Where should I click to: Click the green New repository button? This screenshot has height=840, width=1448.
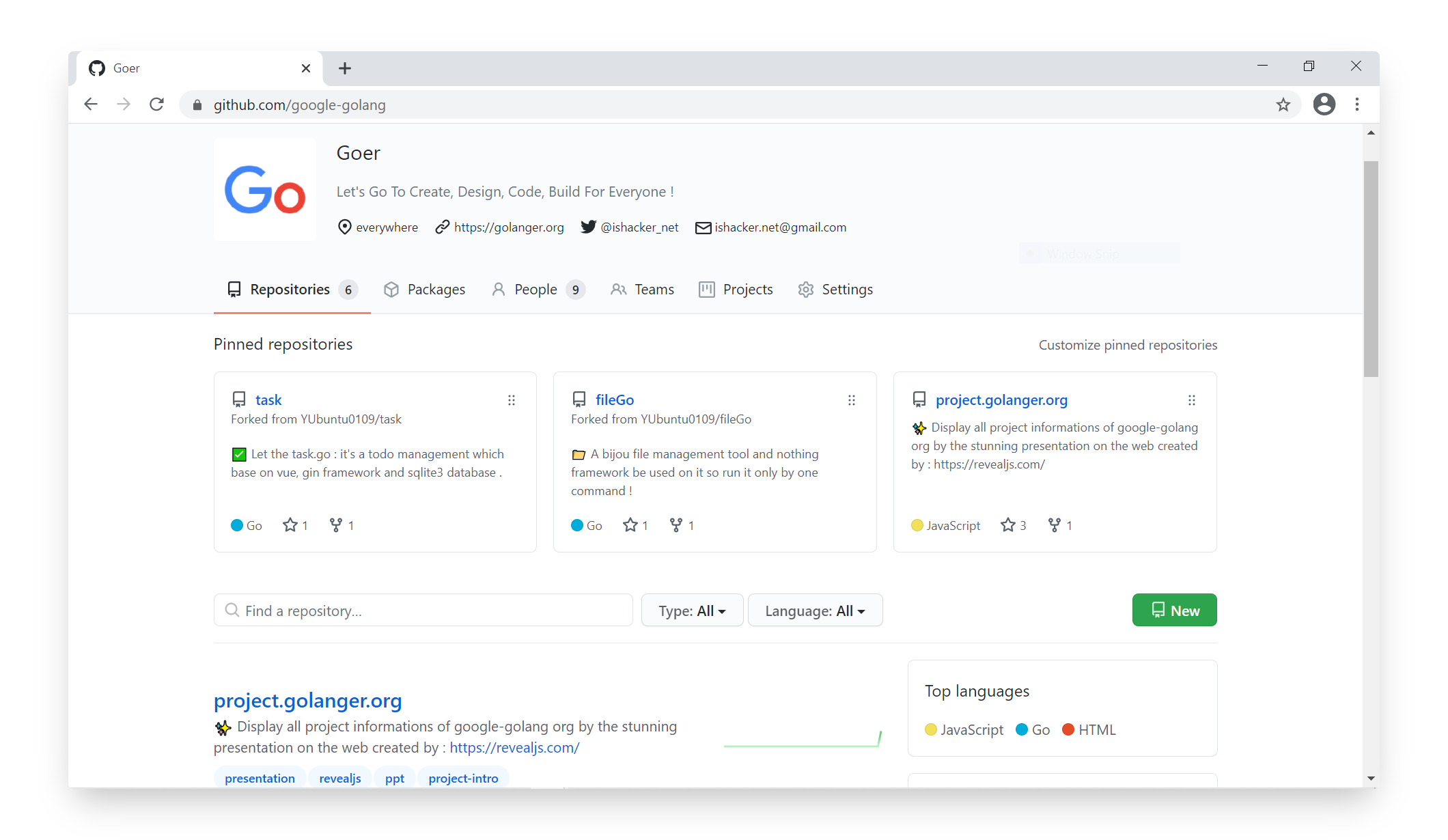click(x=1174, y=611)
